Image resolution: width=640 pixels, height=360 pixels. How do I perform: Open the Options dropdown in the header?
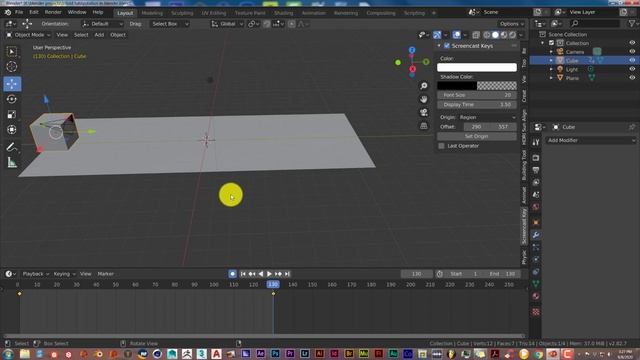click(512, 24)
